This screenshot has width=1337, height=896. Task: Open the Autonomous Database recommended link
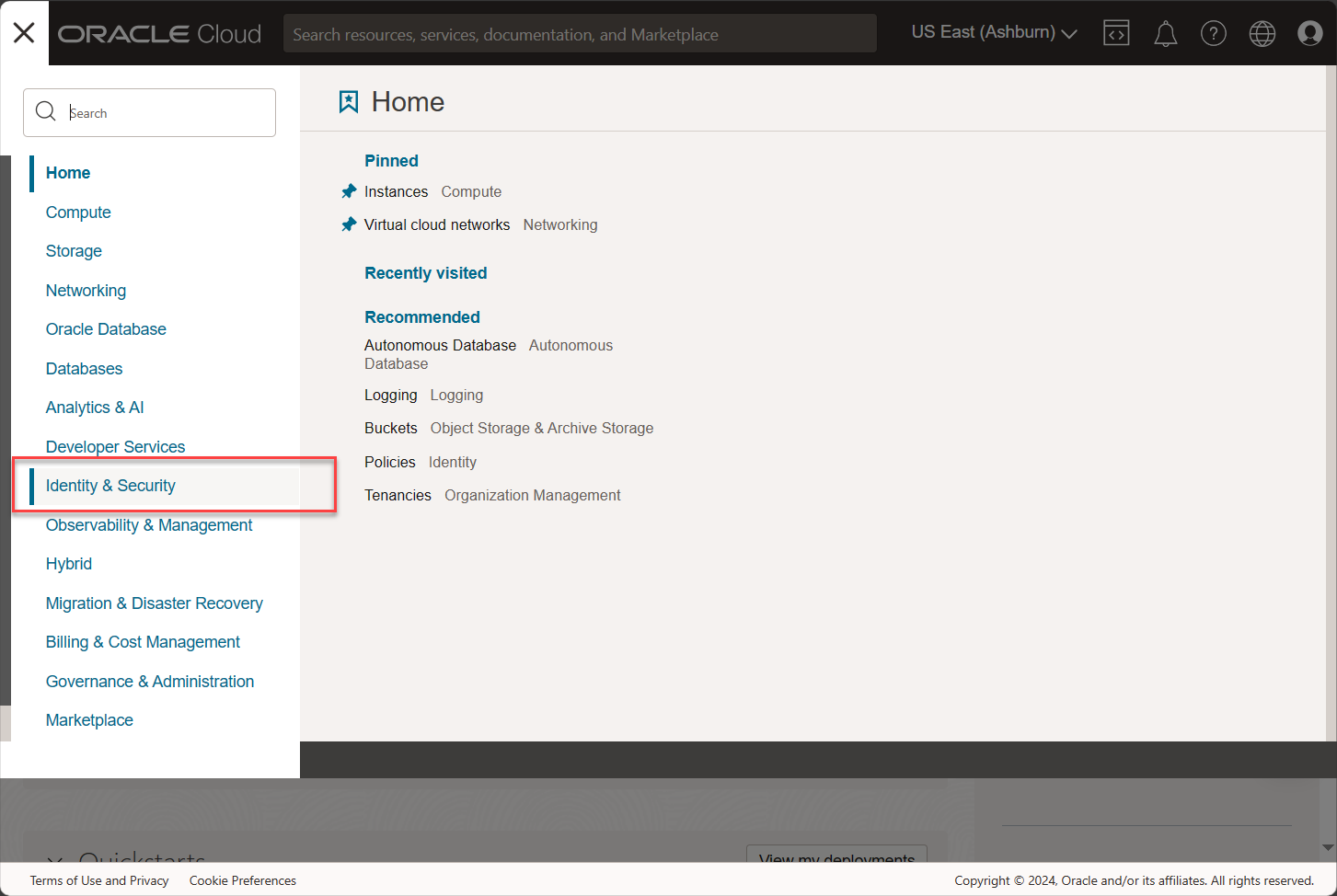(x=440, y=345)
